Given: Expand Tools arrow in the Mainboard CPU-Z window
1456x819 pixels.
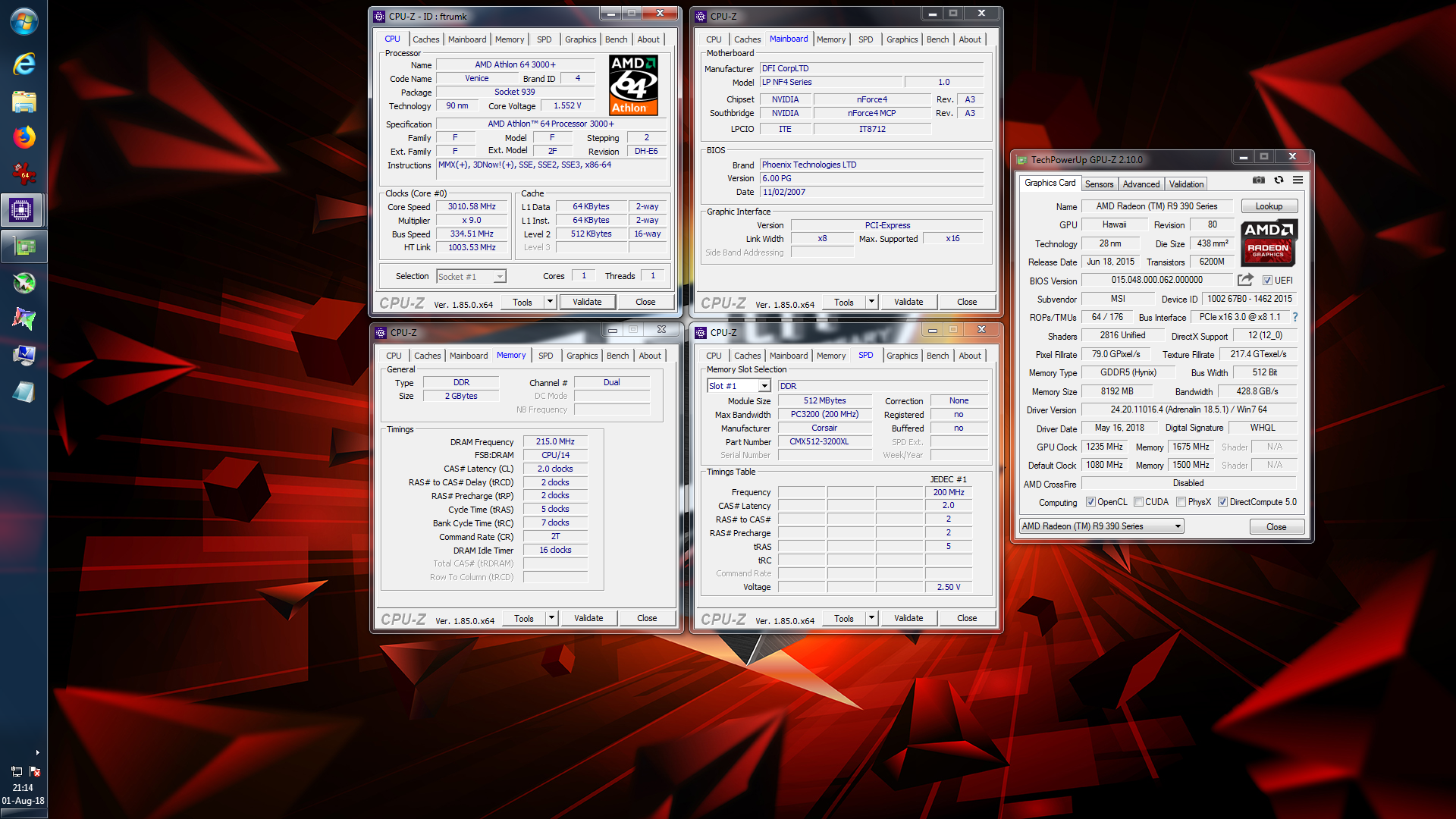Looking at the screenshot, I should (871, 302).
